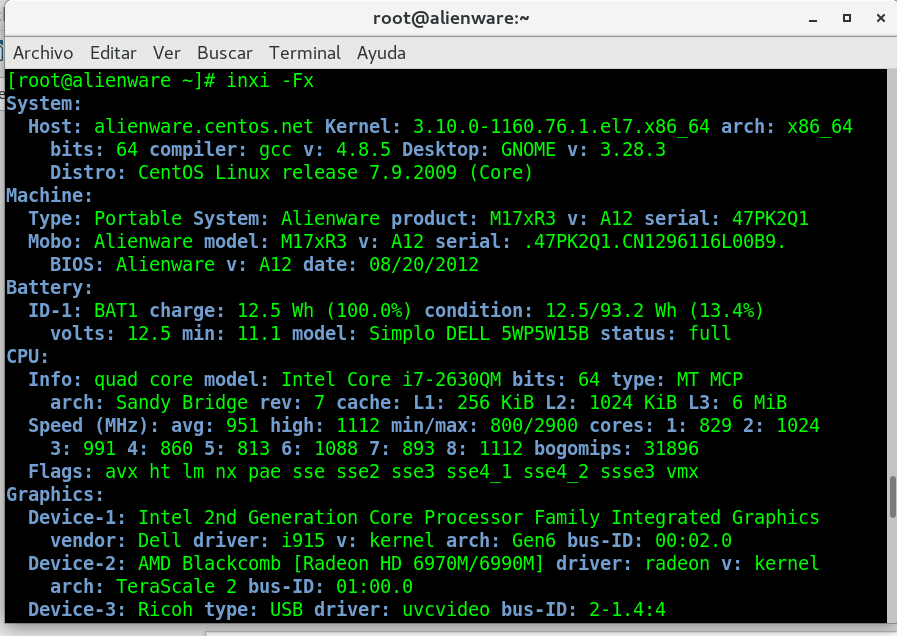Click the alienware.centos.net host name
This screenshot has height=636, width=897.
(204, 127)
